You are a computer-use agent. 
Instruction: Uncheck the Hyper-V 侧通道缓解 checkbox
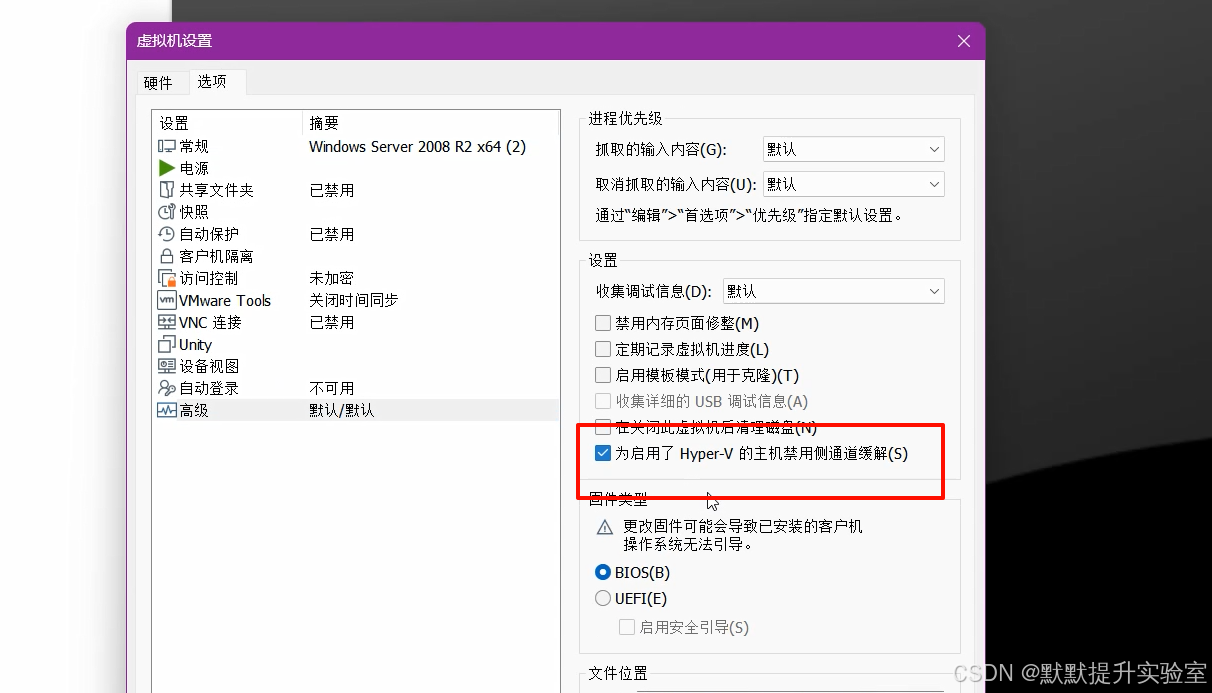[x=603, y=453]
